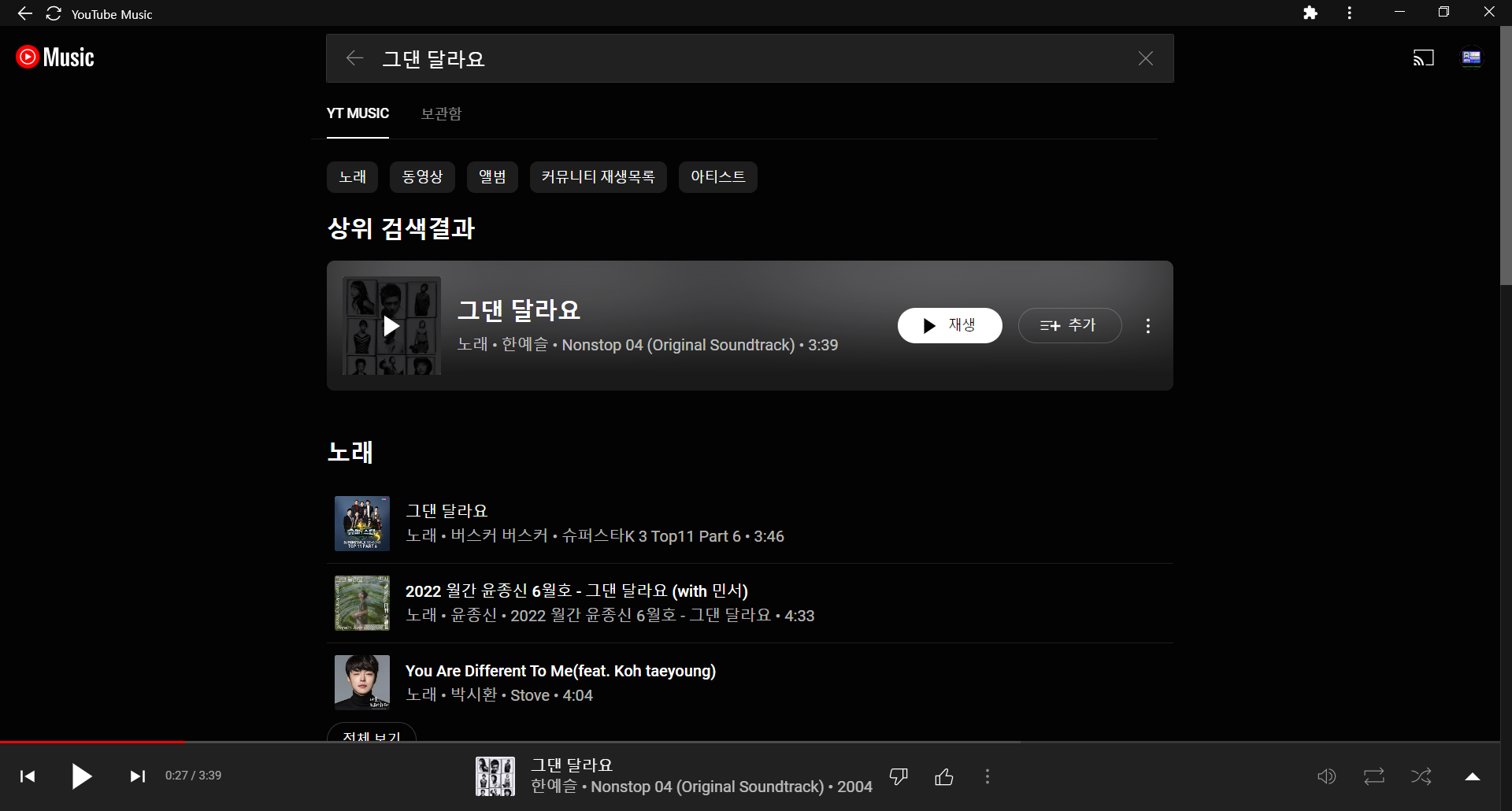Resume playback with the player bar play button
Image resolution: width=1512 pixels, height=811 pixels.
(x=82, y=776)
